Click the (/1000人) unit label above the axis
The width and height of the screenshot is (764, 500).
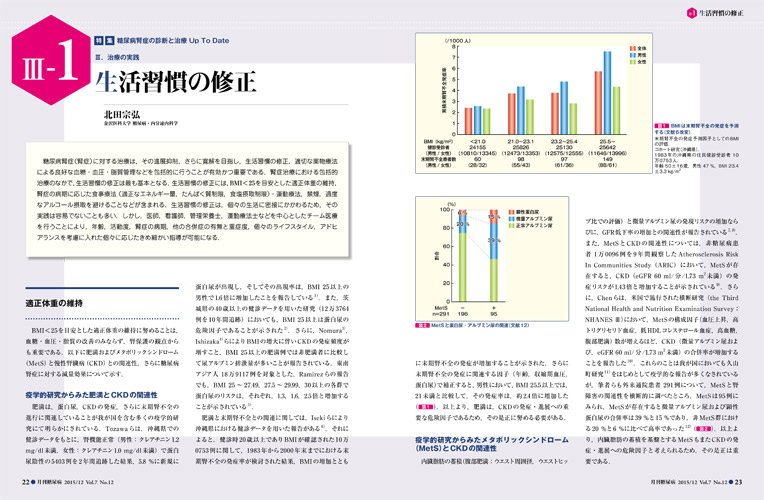[457, 40]
